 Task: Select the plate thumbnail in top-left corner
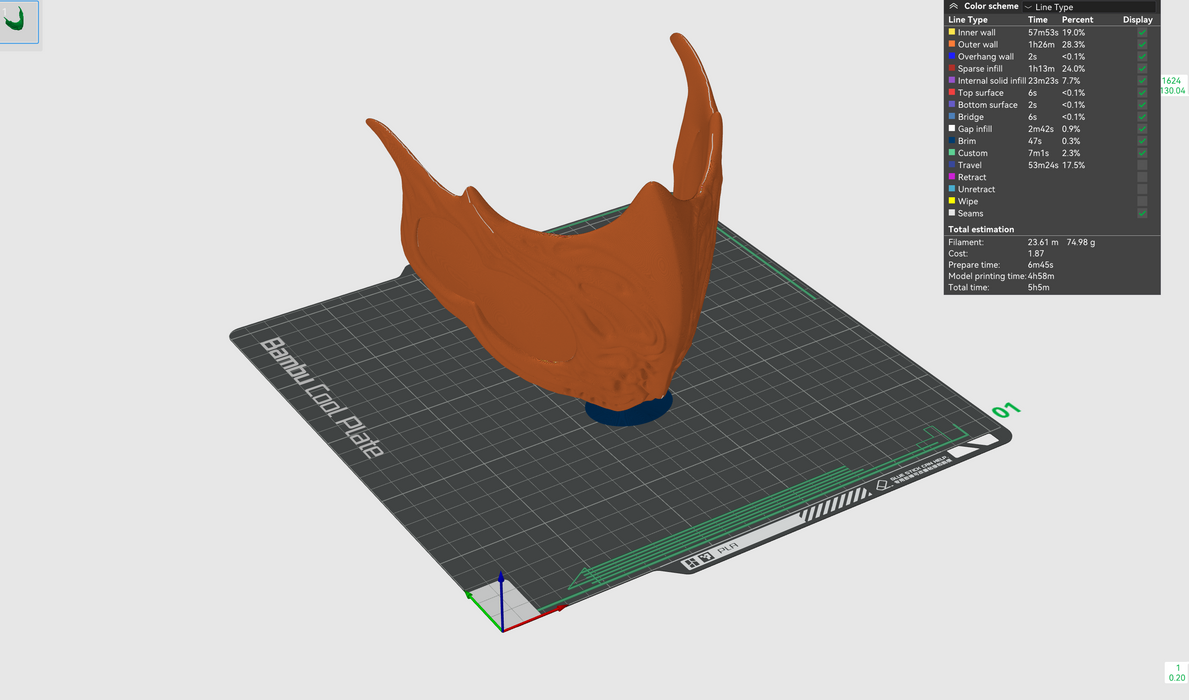[19, 22]
